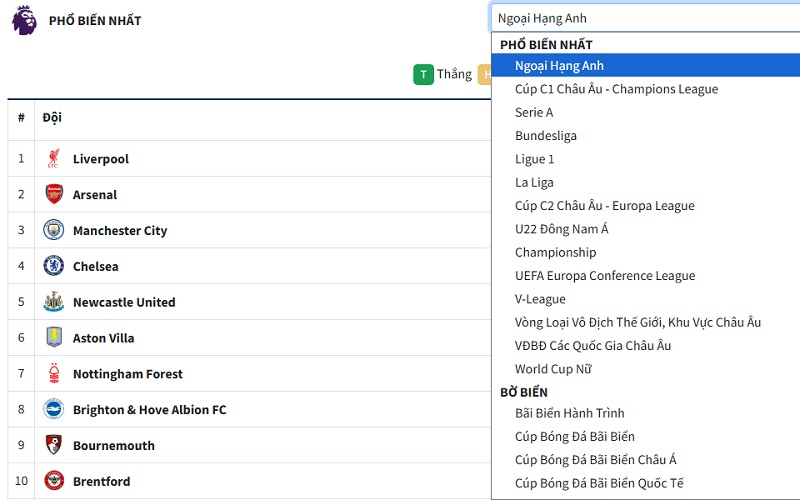The width and height of the screenshot is (800, 500).
Task: Open Brighton & Hove Albion FC link
Action: [x=149, y=410]
